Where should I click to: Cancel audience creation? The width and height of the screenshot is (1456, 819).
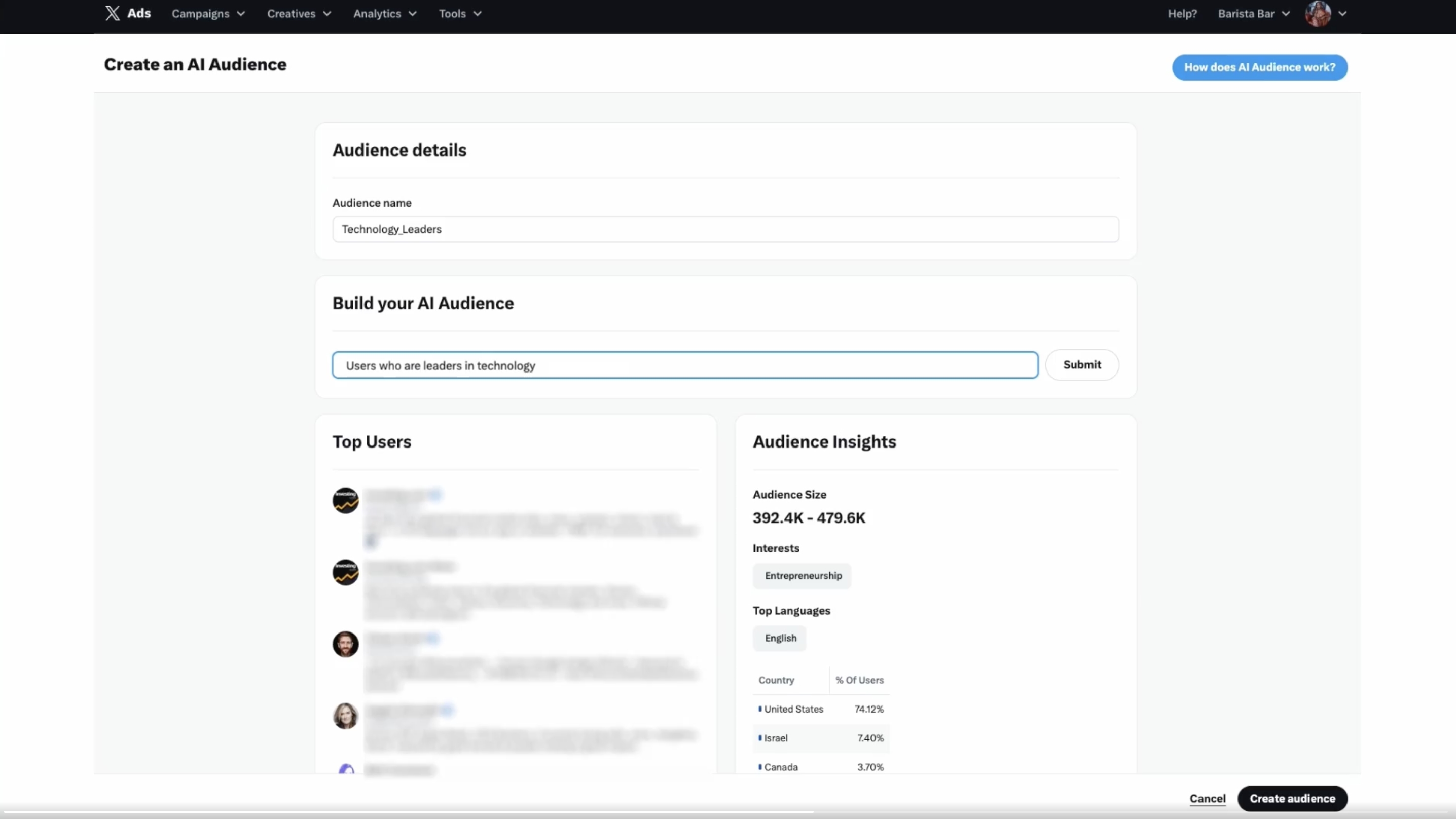coord(1207,798)
